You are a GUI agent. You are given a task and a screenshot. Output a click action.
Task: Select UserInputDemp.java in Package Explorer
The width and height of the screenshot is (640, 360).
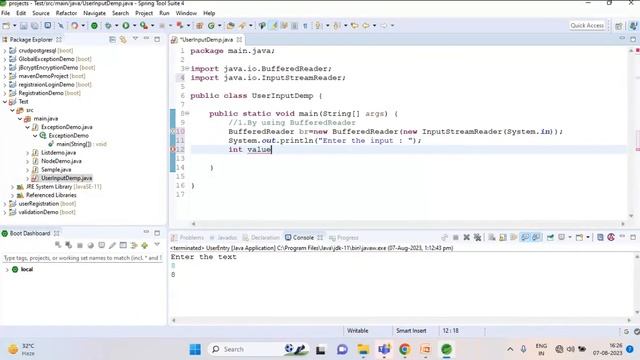[67, 178]
